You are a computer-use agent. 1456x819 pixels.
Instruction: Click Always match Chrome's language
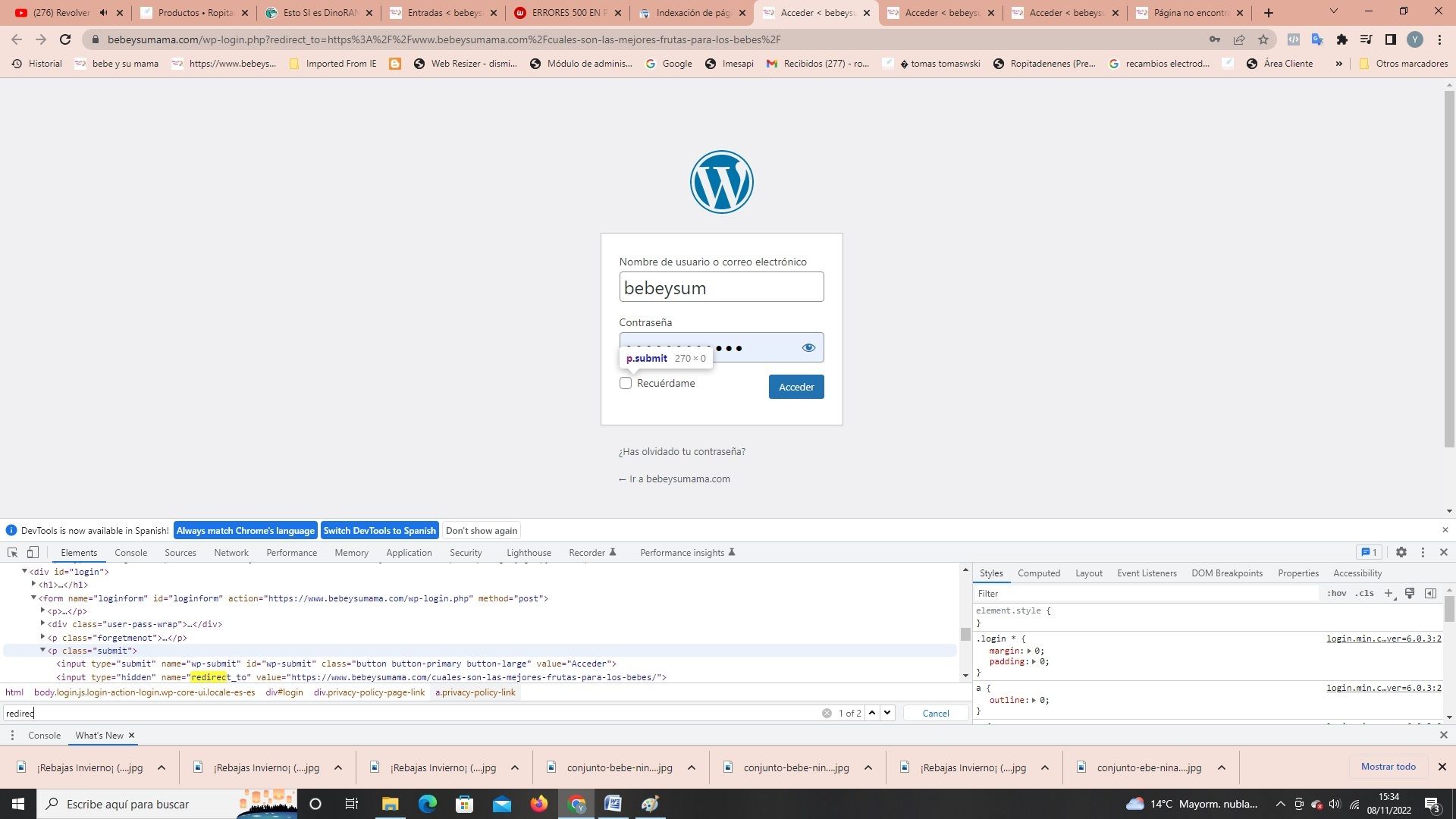tap(245, 530)
